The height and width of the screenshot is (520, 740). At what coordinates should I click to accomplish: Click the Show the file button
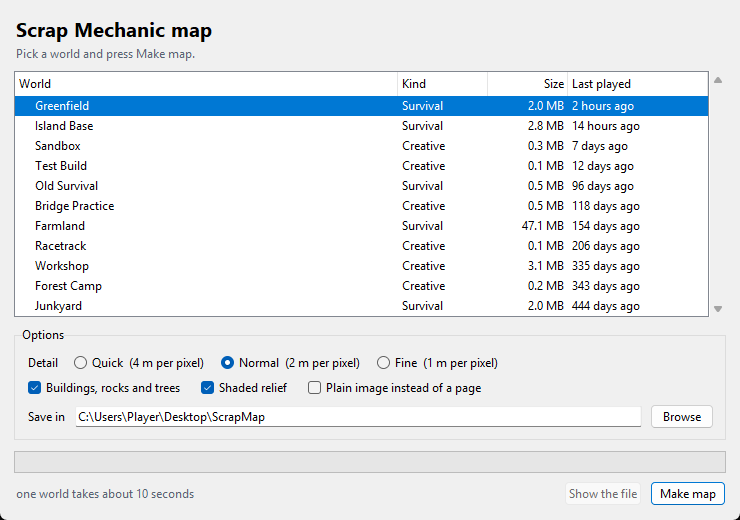click(x=603, y=494)
